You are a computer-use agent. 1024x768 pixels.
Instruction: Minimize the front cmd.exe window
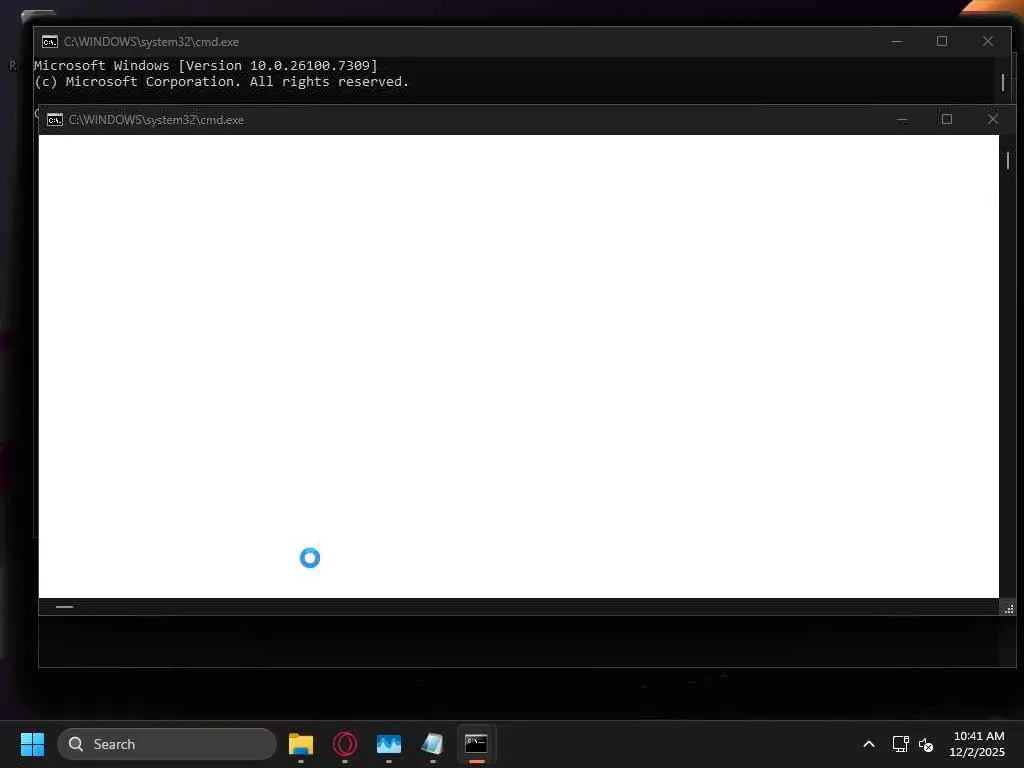pos(902,120)
